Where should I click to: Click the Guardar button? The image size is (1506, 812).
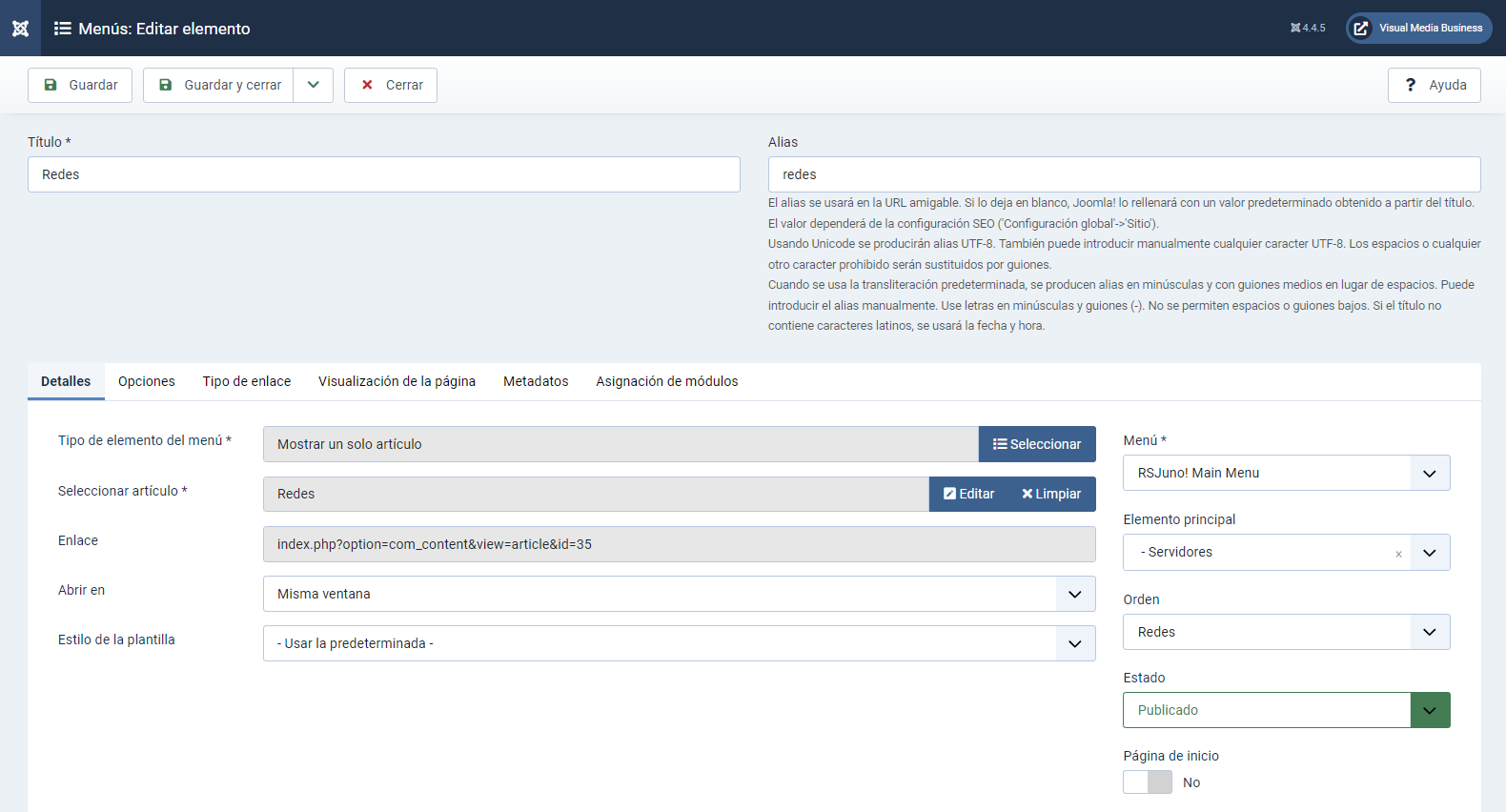[x=80, y=85]
